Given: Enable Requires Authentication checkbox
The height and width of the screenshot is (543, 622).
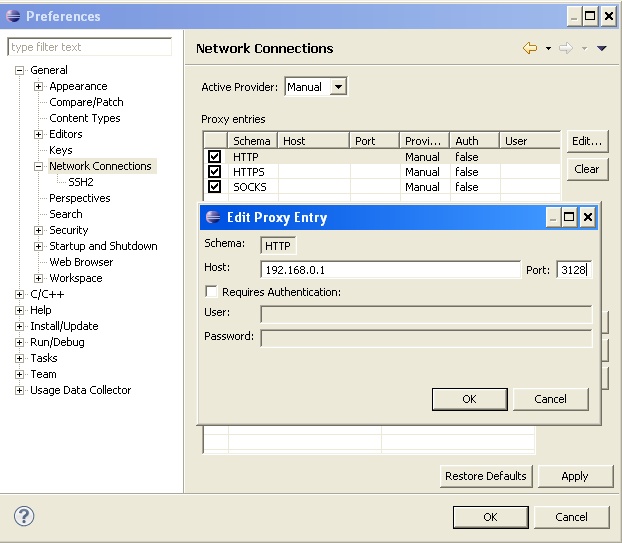Looking at the screenshot, I should click(211, 292).
